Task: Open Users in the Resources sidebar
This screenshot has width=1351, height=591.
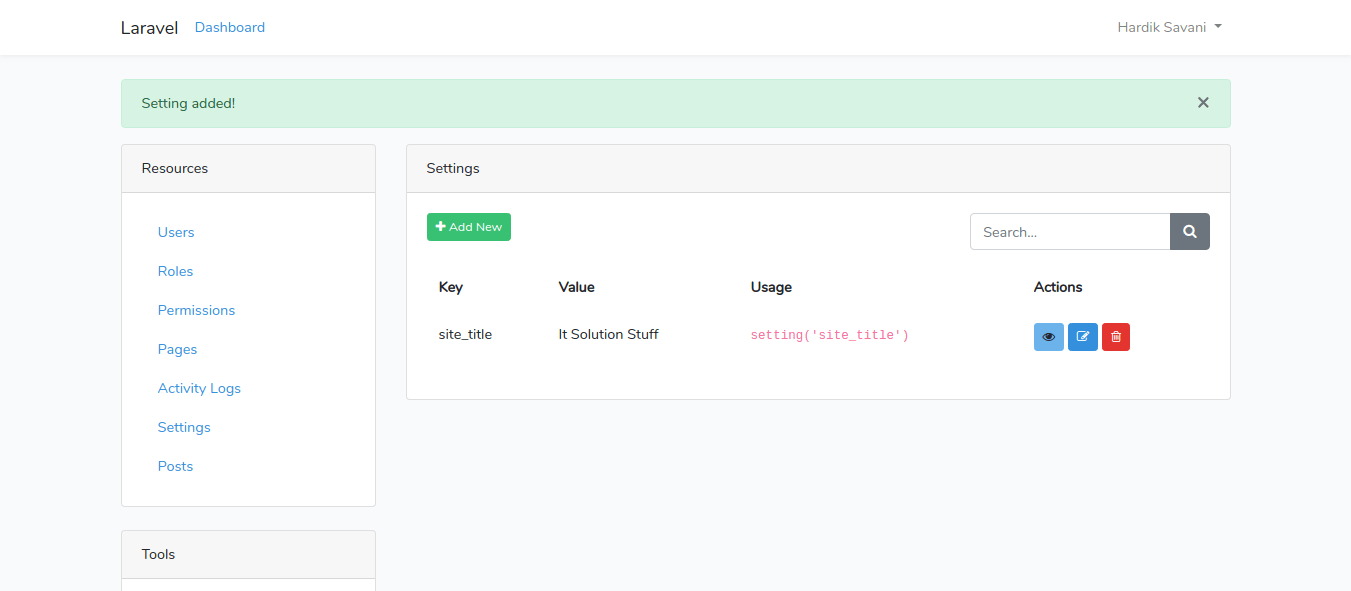Action: click(176, 232)
